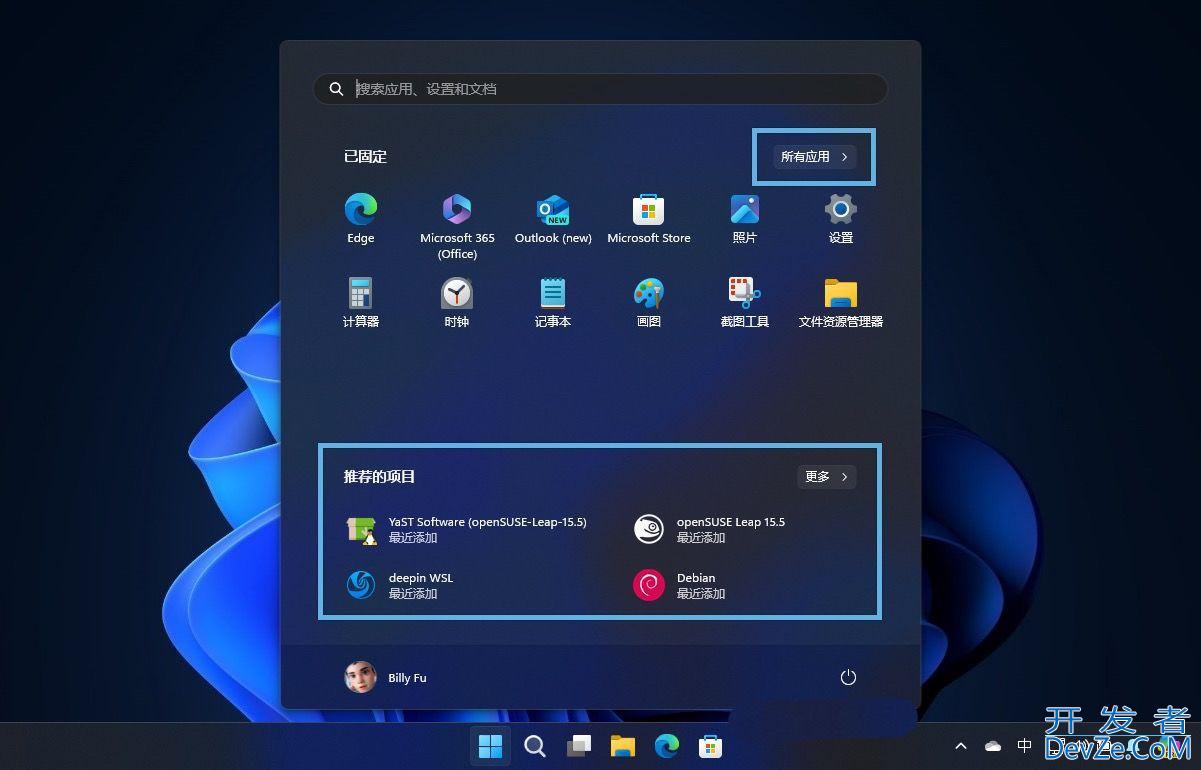The height and width of the screenshot is (770, 1201).
Task: Open 记事本 Notepad
Action: pyautogui.click(x=553, y=302)
